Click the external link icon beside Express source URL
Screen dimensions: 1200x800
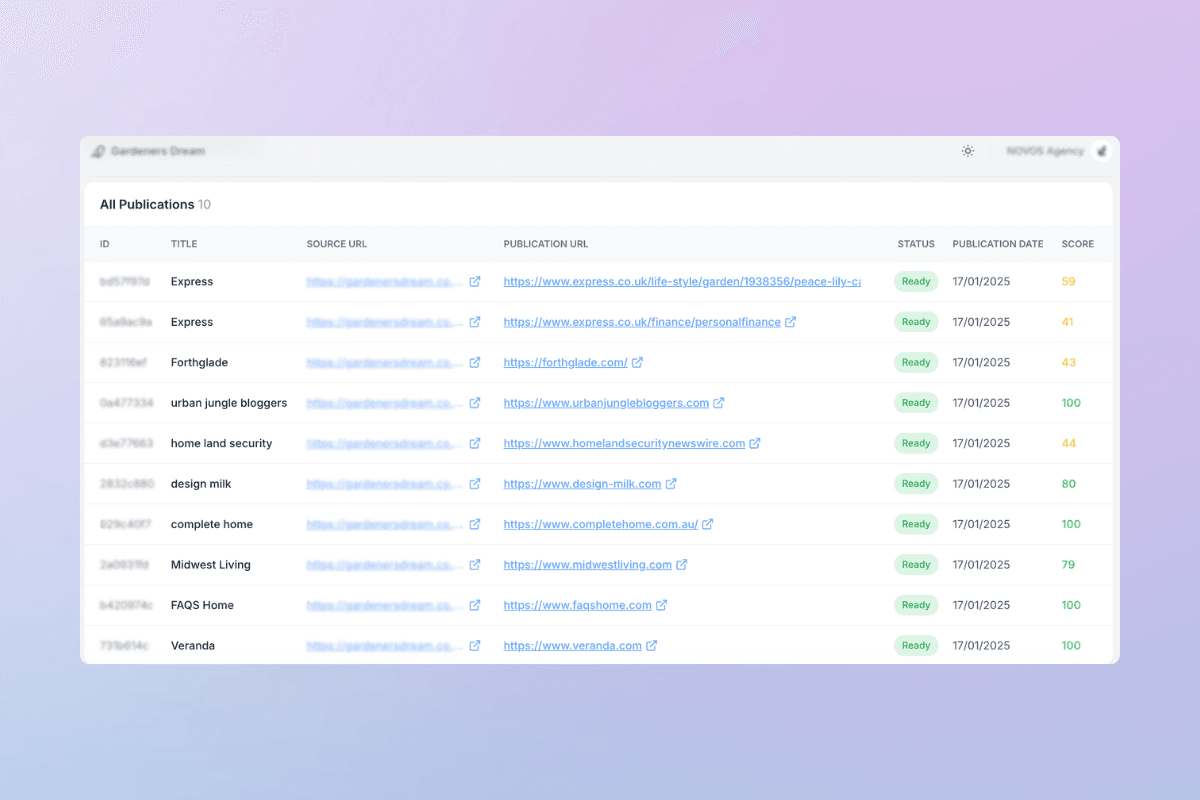[475, 281]
